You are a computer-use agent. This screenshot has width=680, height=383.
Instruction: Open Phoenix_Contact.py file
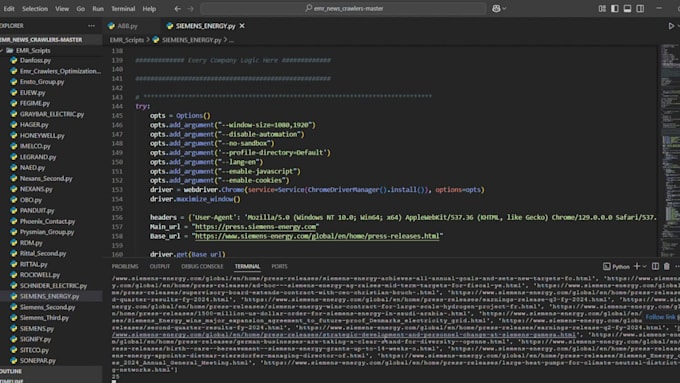(47, 221)
